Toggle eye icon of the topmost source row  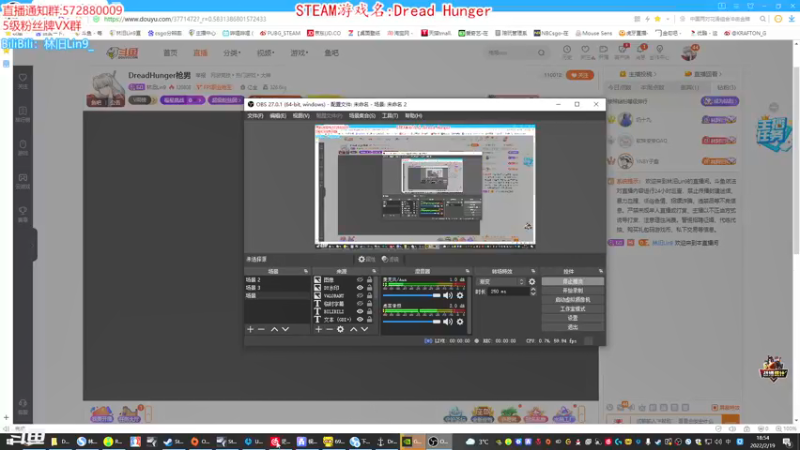[360, 280]
